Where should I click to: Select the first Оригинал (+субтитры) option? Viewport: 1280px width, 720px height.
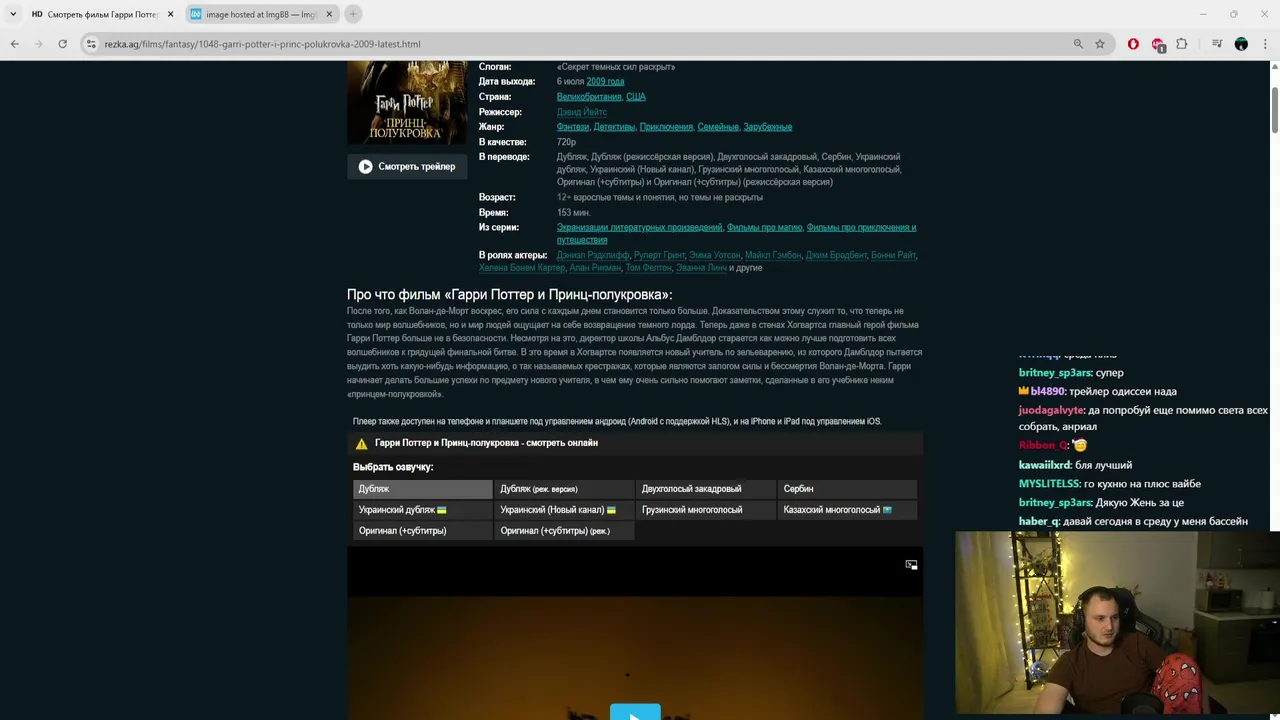(422, 531)
